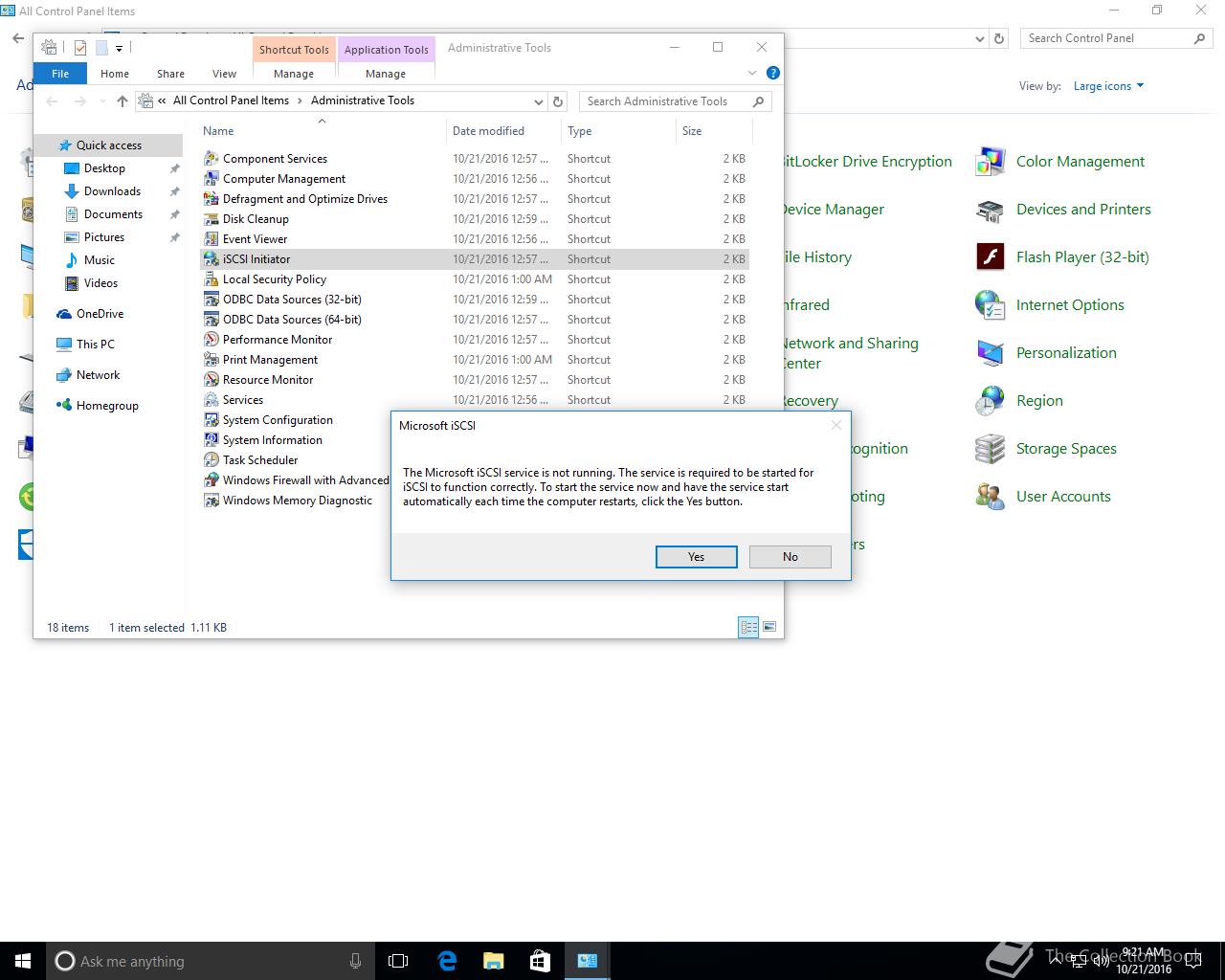Switch to details view icon
1225x980 pixels.
748,627
